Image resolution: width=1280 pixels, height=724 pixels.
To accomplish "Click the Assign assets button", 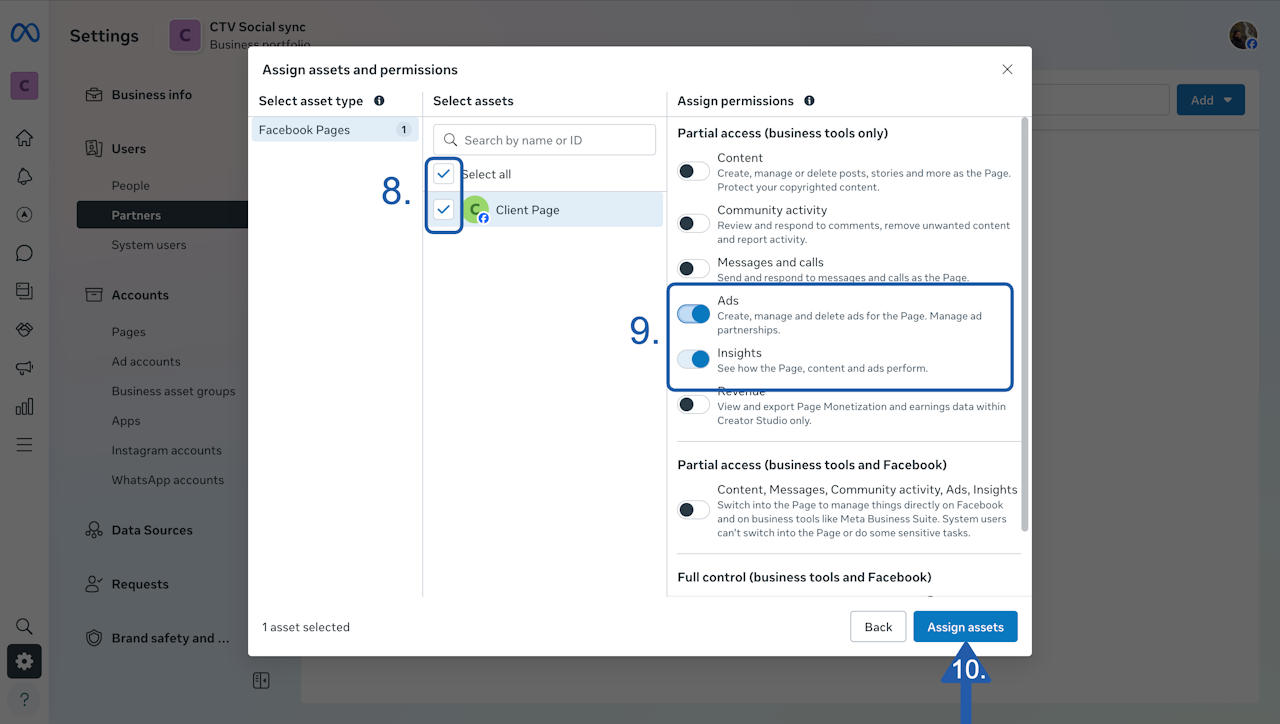I will coord(965,627).
